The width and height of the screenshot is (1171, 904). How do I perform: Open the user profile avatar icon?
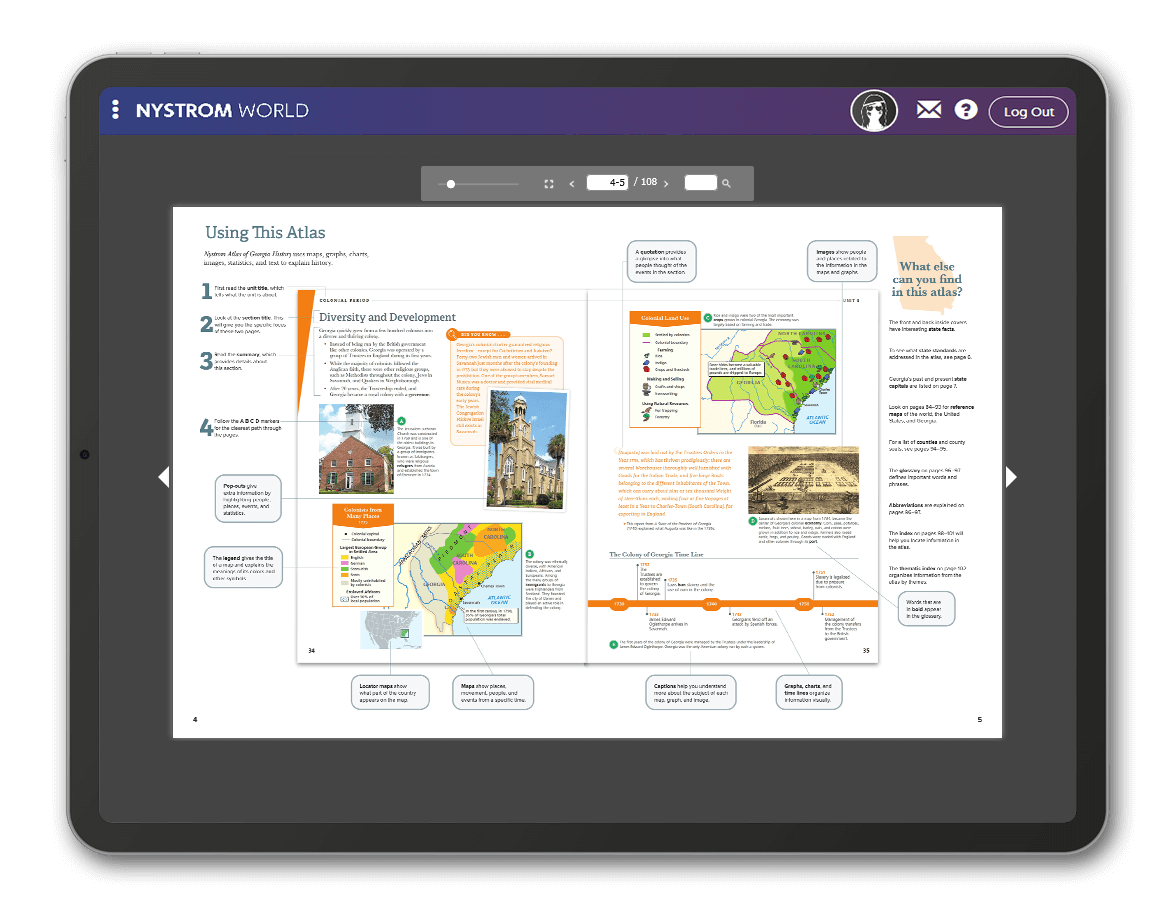874,110
